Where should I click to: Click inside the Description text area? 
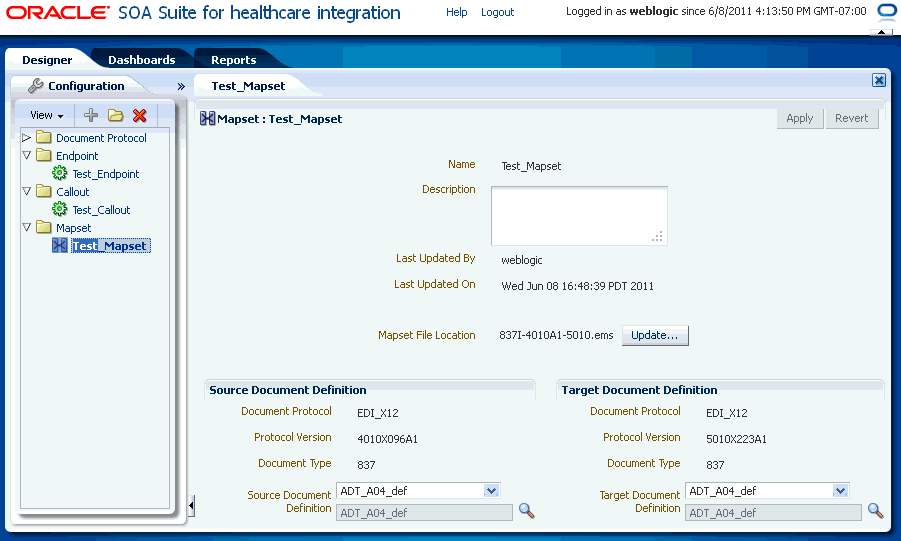pos(579,216)
